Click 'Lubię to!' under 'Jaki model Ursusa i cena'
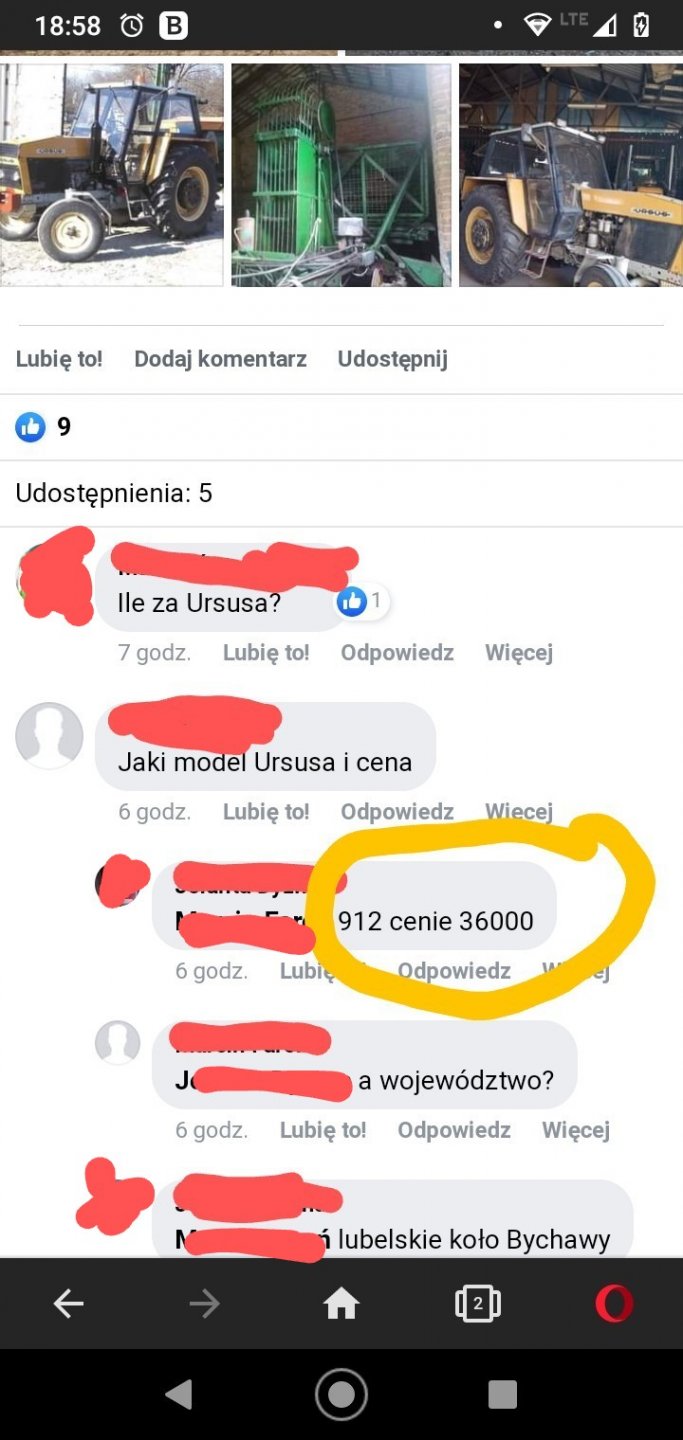683x1440 pixels. [266, 812]
